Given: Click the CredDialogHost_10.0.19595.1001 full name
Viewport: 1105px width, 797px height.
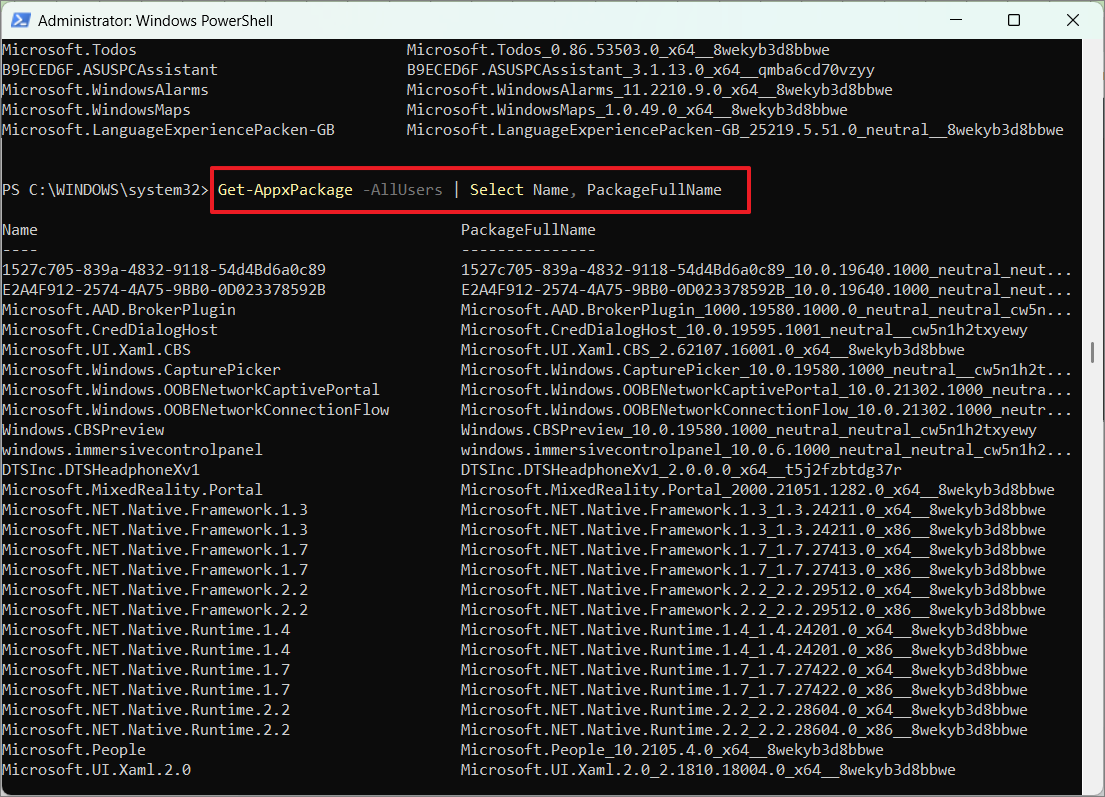Looking at the screenshot, I should pos(744,330).
